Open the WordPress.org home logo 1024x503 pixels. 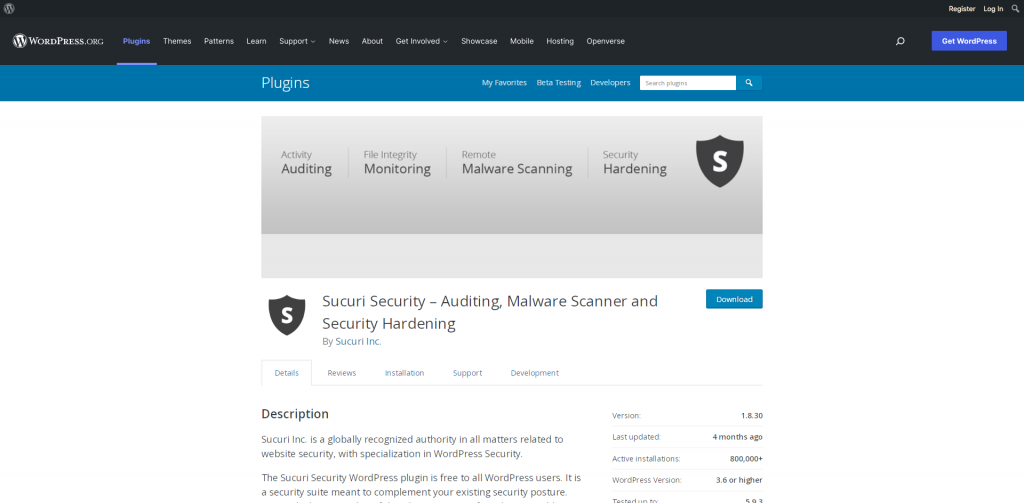[58, 41]
